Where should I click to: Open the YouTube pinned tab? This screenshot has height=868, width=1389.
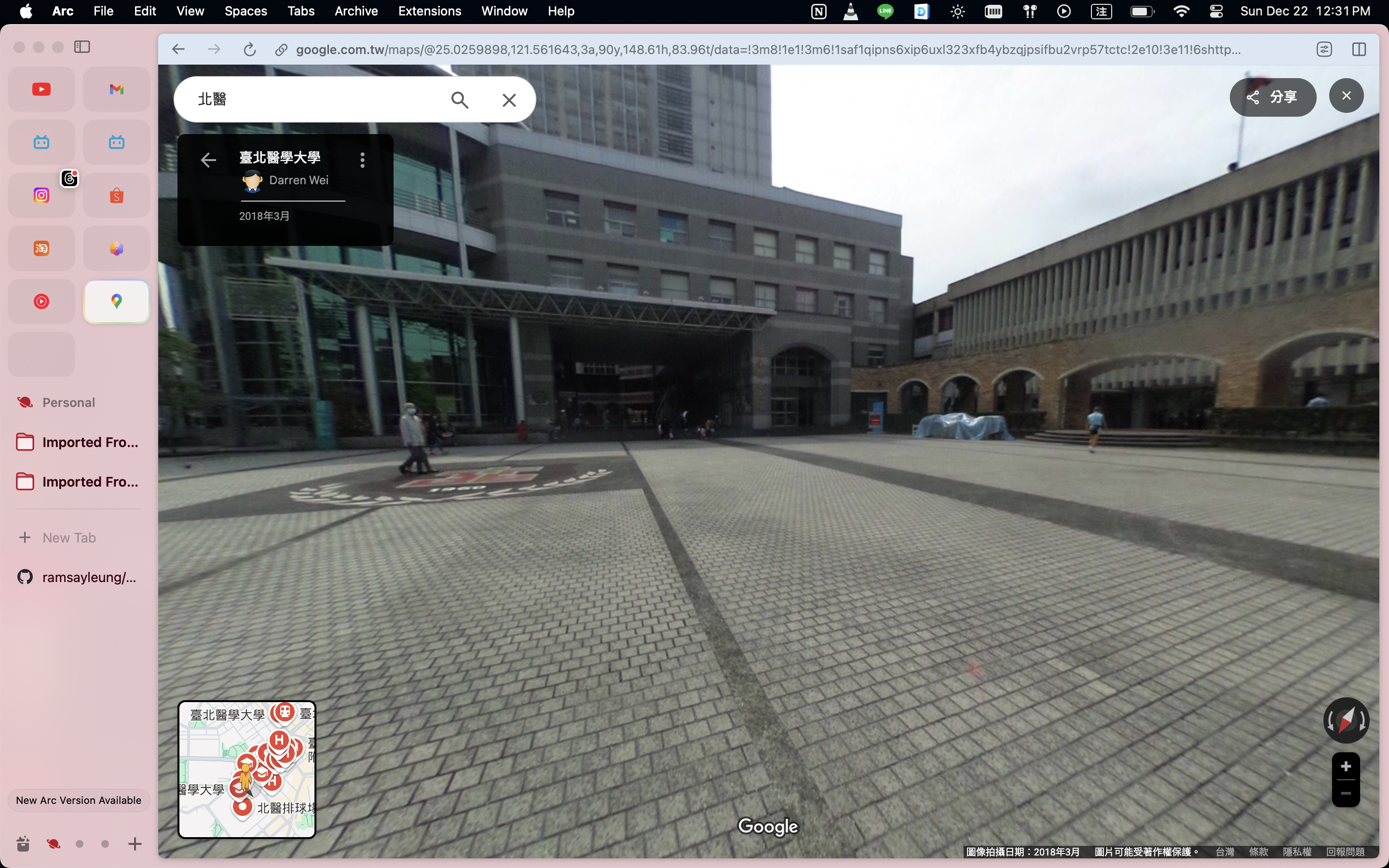click(x=41, y=89)
